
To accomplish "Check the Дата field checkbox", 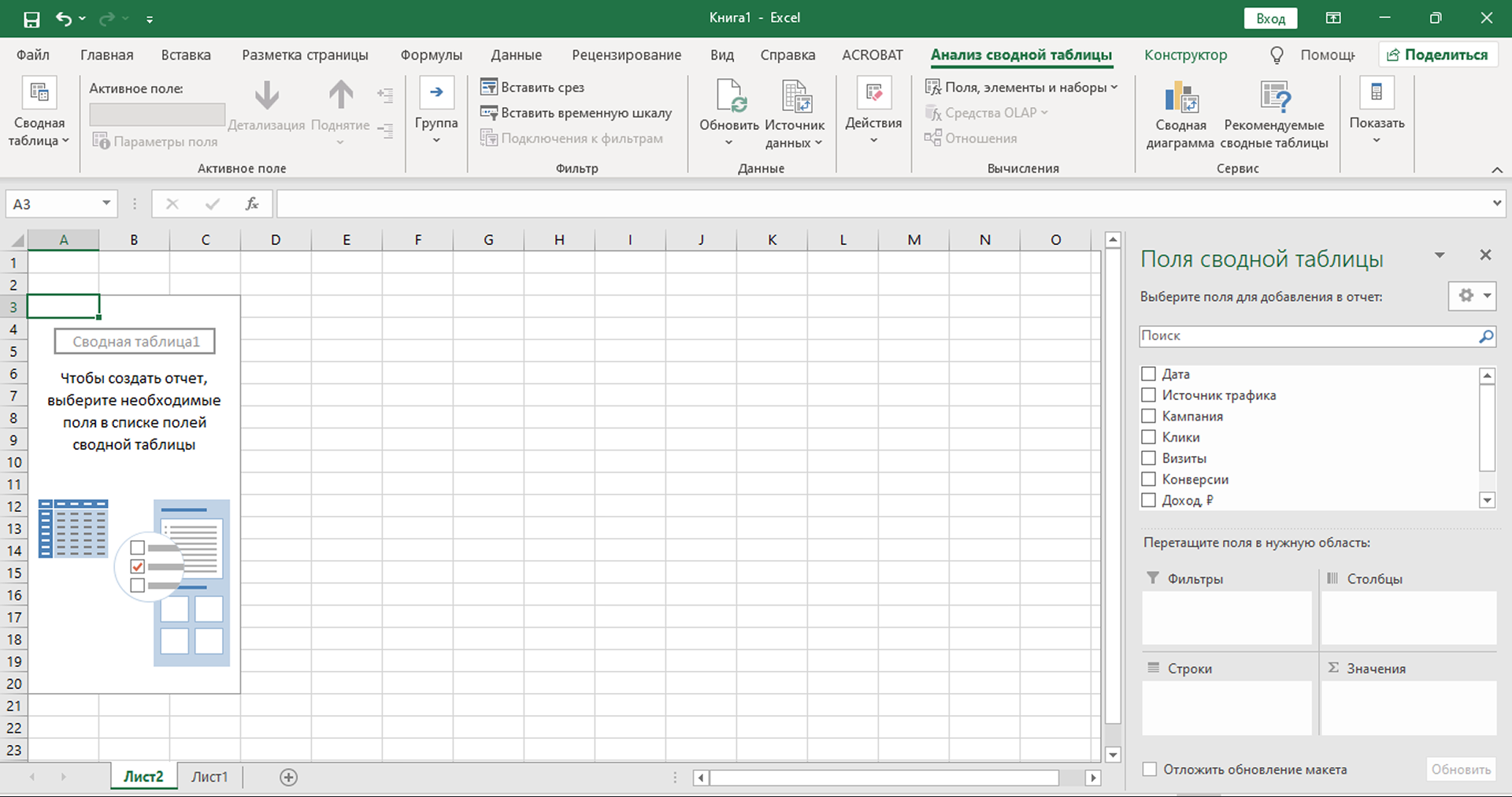I will coord(1149,374).
